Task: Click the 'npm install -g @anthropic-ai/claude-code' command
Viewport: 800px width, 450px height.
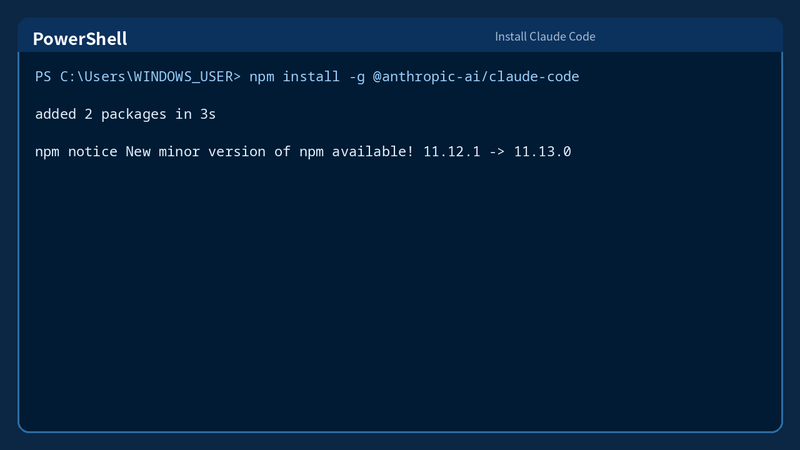Action: click(414, 77)
